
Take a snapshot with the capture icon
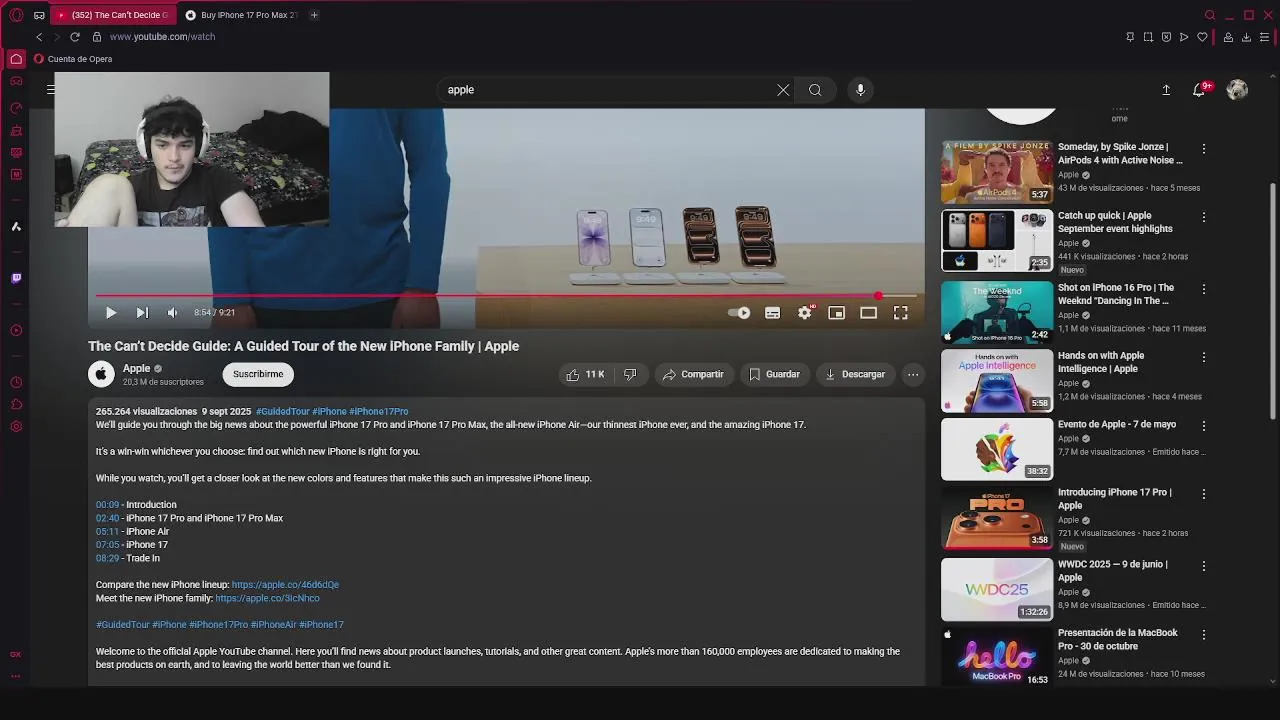point(1148,37)
